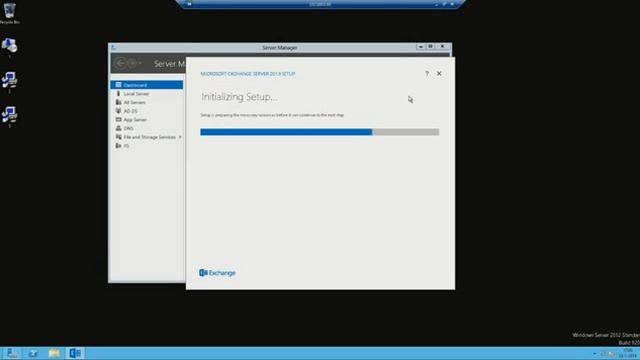Screen dimensions: 640x360
Task: Open the DNS role page
Action: (147, 128)
